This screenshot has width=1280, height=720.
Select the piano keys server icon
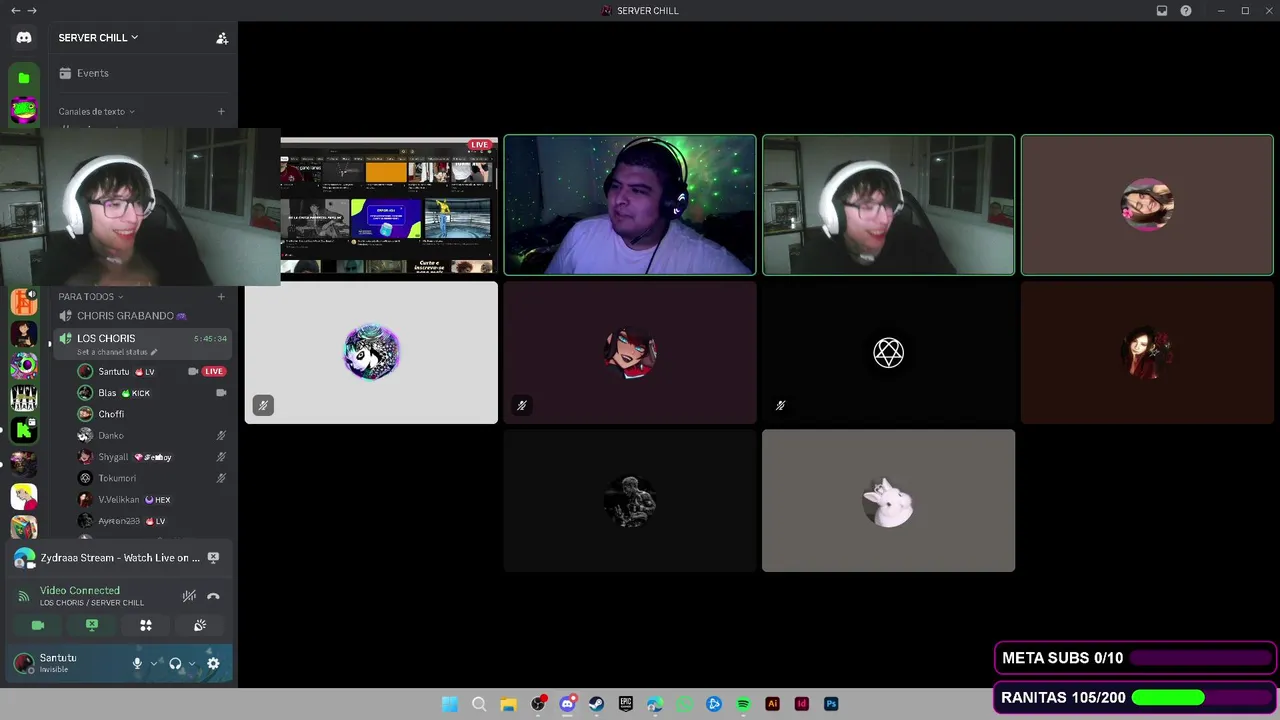(x=24, y=399)
